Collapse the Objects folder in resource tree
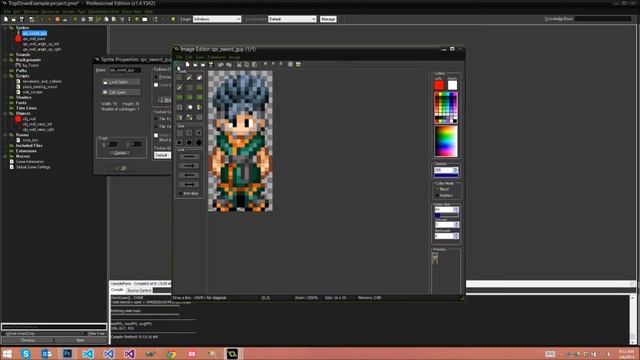640x360 pixels. tap(5, 113)
